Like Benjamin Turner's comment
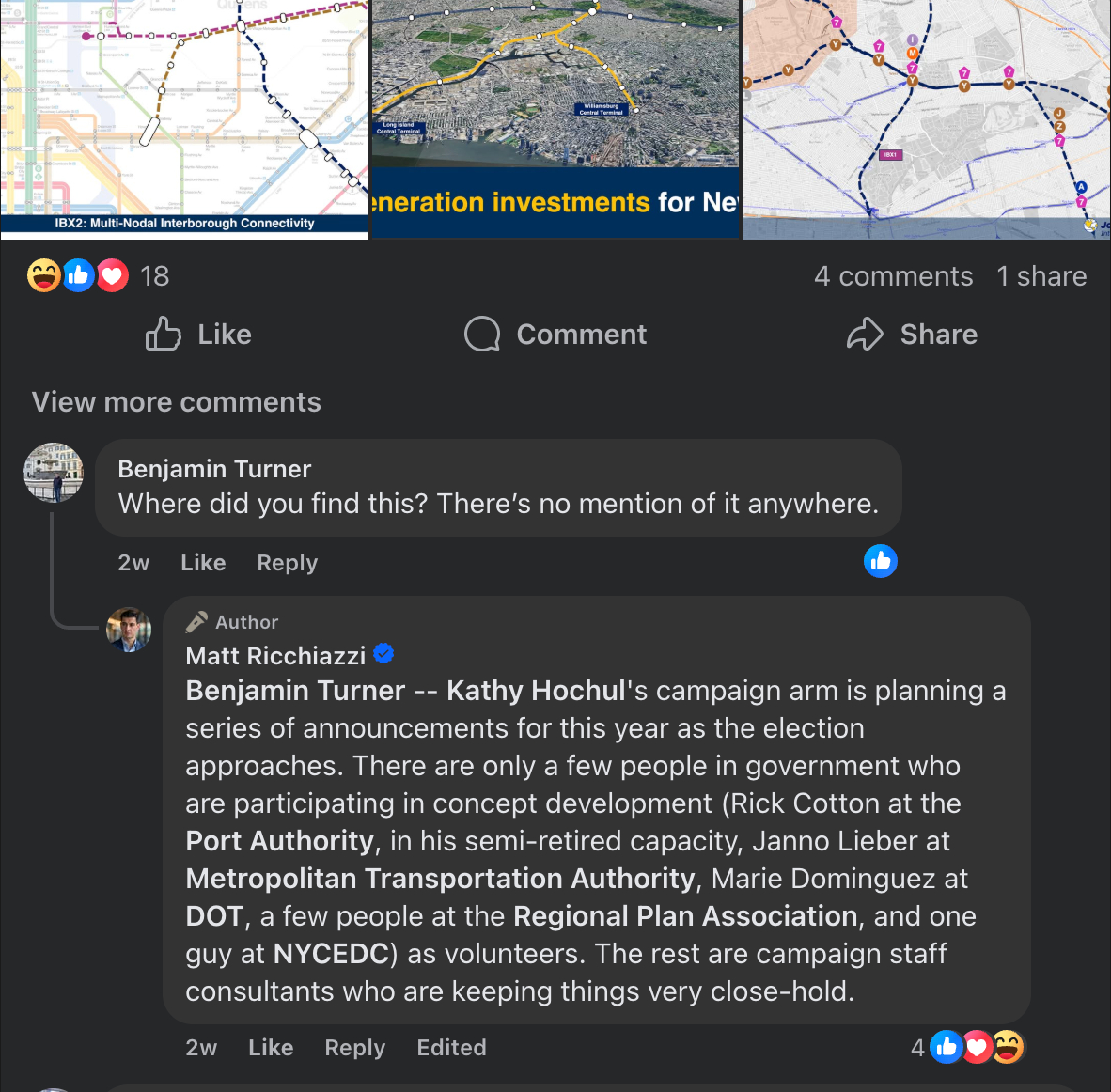Screen dimensions: 1111x1092 [x=203, y=563]
